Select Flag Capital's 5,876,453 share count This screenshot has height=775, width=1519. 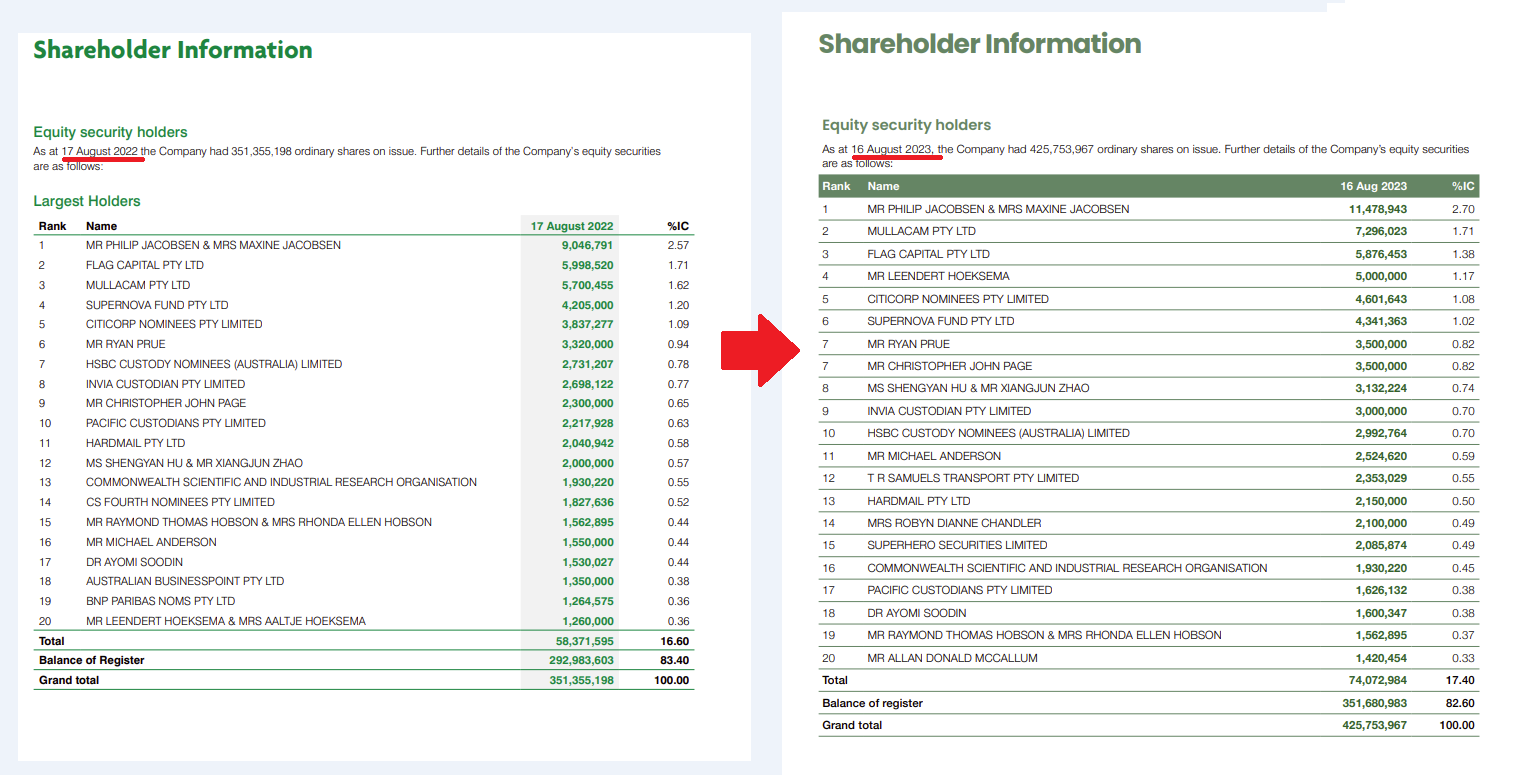[1381, 254]
